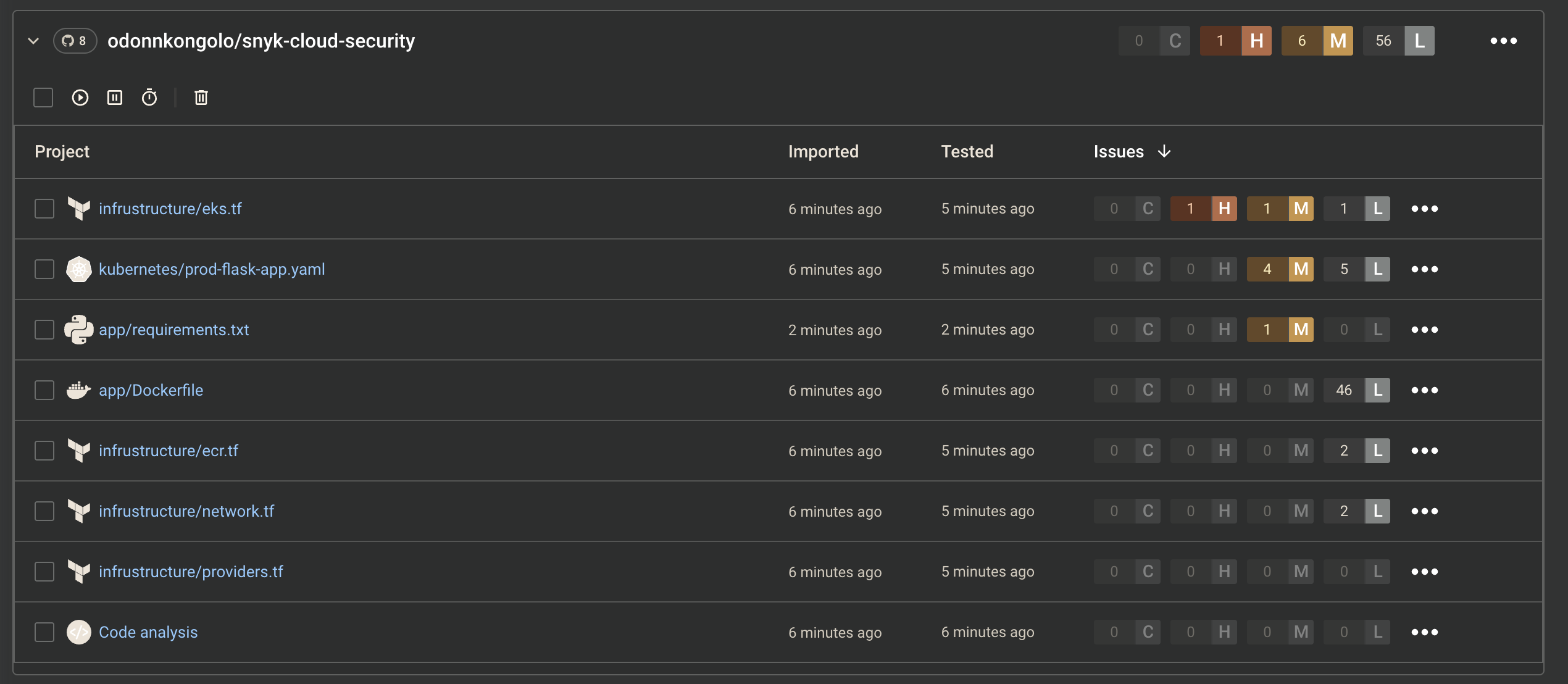Click 2 L low badge on network.tf row
1568x684 pixels.
(1356, 511)
